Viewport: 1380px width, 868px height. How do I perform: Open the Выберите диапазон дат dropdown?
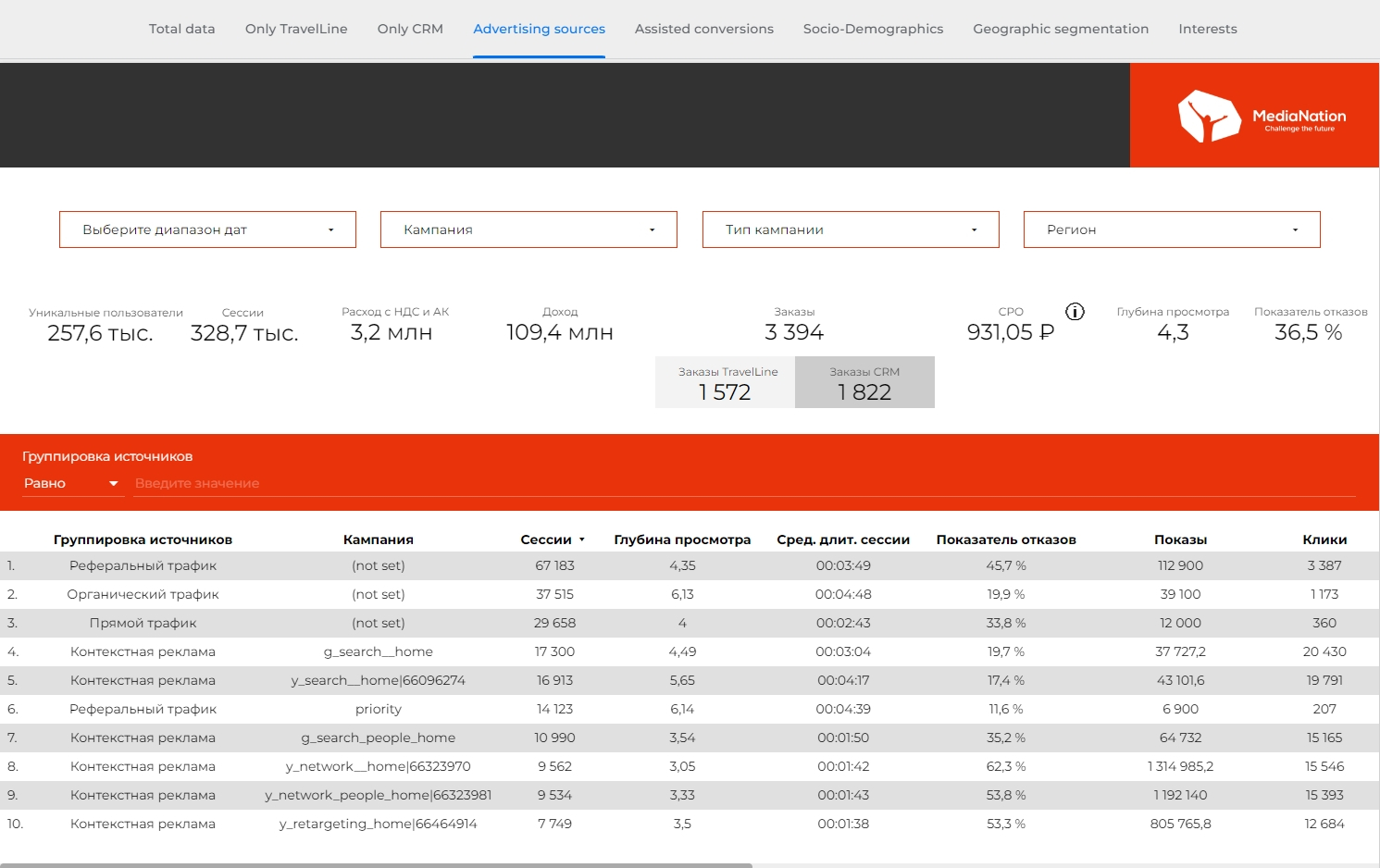[x=207, y=229]
